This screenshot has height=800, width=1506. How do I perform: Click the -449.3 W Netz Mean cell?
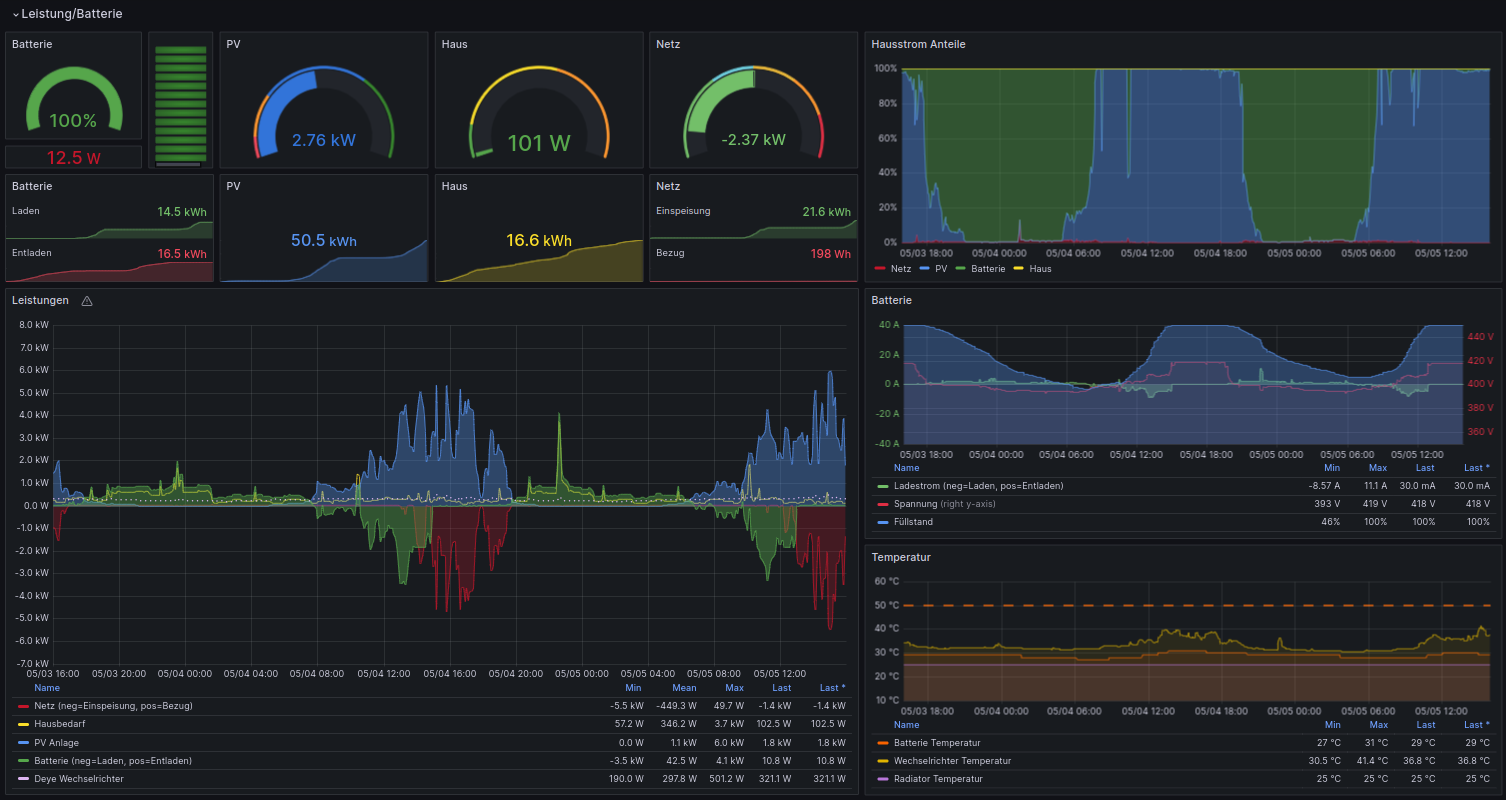(x=676, y=706)
